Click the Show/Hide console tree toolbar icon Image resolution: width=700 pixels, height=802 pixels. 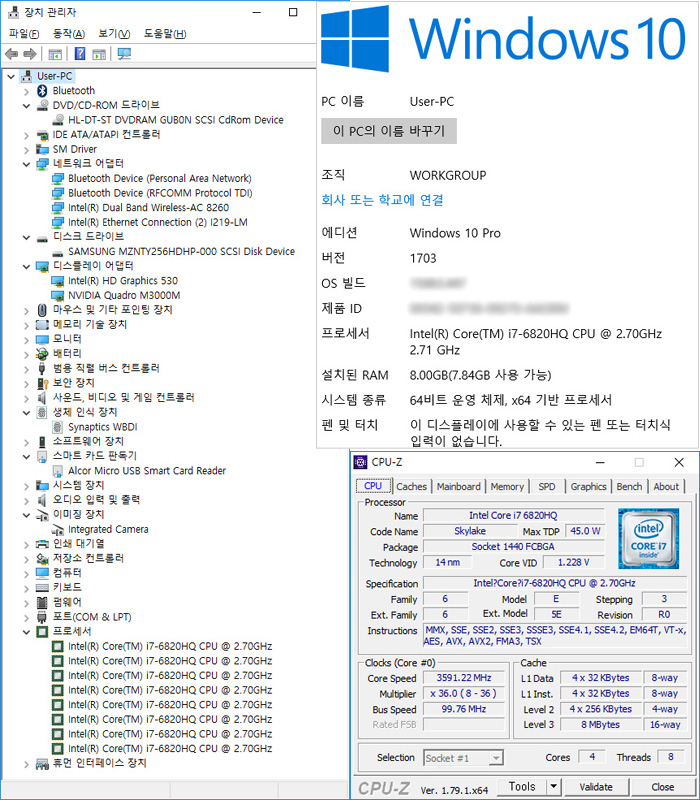55,54
